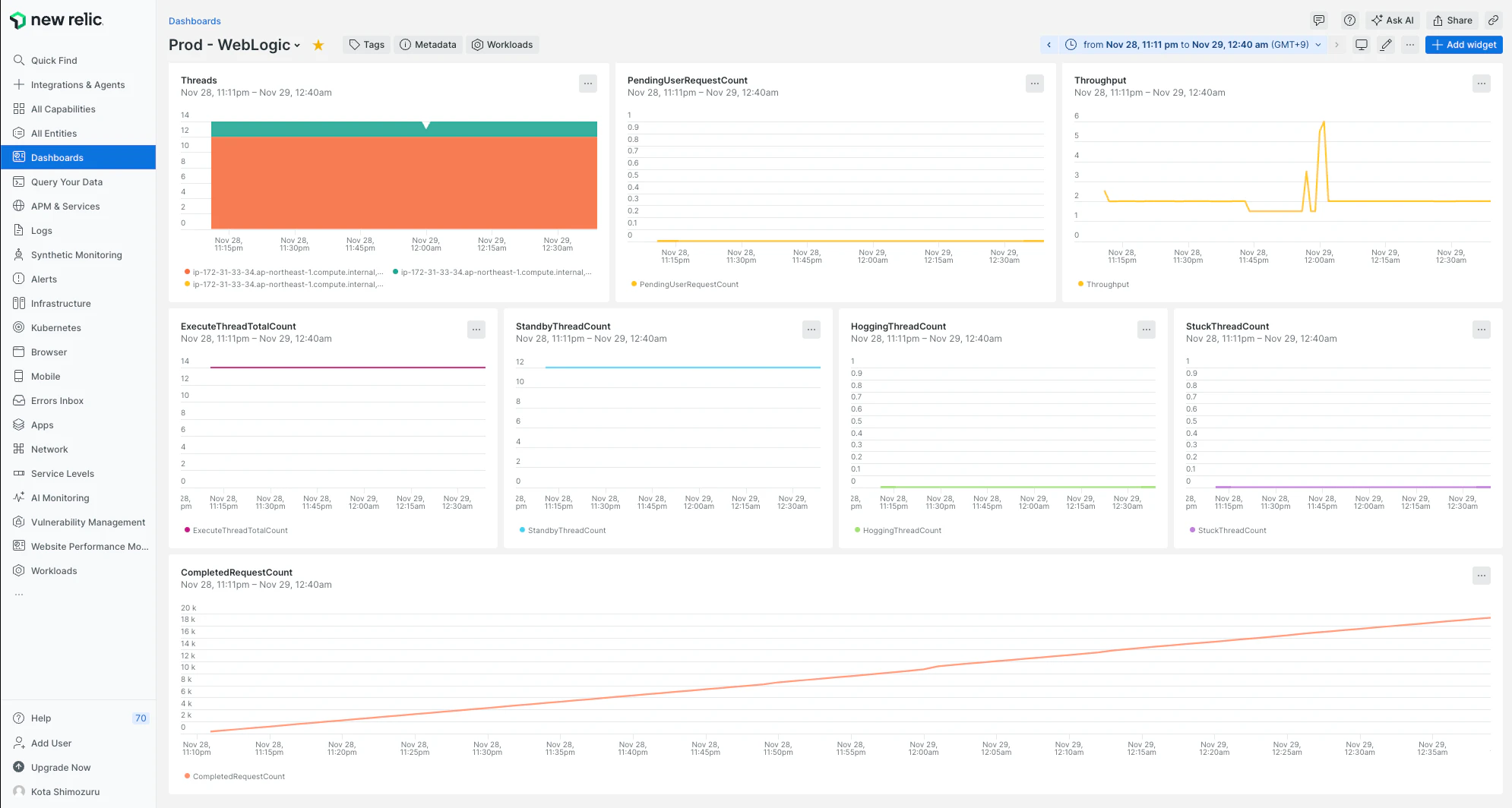Open the CompletedRequestCount widget options menu
The image size is (1512, 808).
click(1482, 576)
